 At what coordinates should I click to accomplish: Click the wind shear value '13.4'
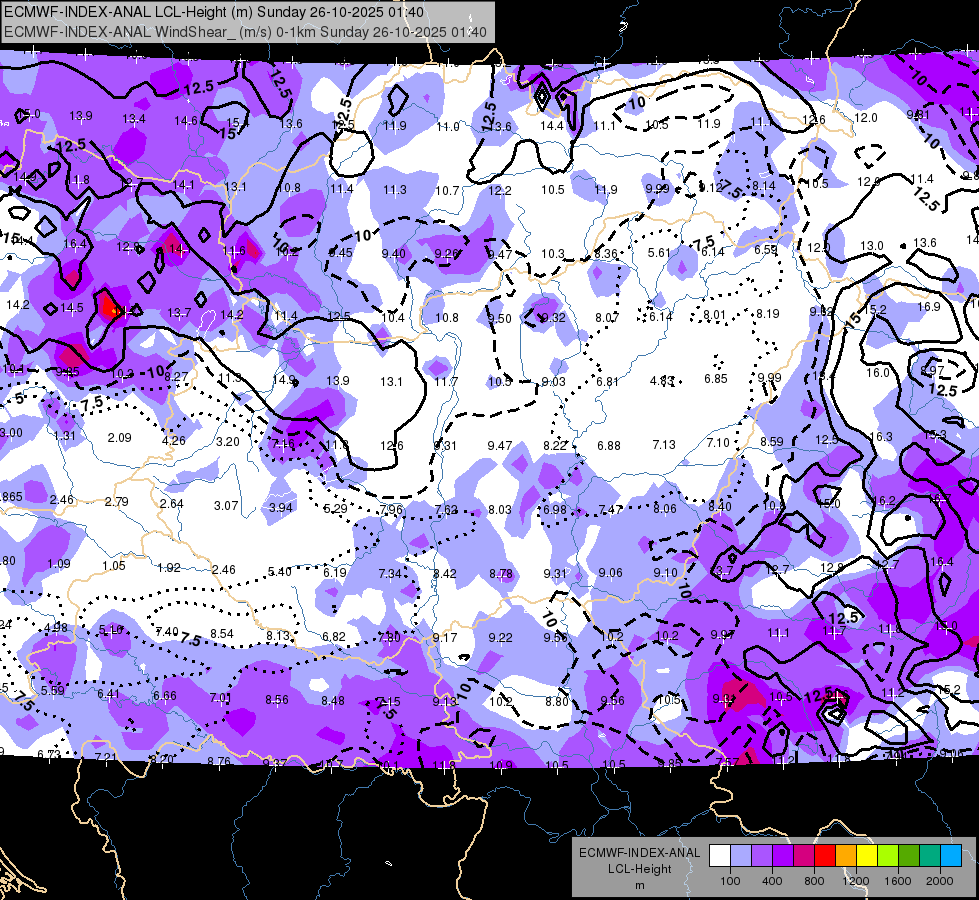(134, 119)
